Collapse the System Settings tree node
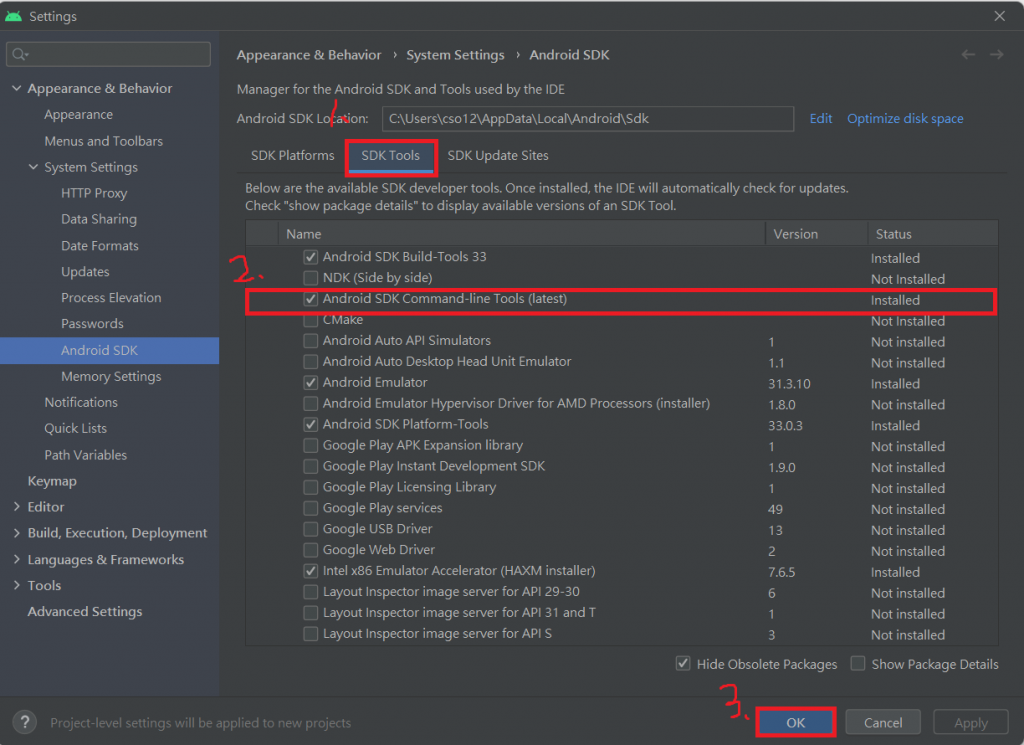The height and width of the screenshot is (745, 1024). [x=33, y=167]
